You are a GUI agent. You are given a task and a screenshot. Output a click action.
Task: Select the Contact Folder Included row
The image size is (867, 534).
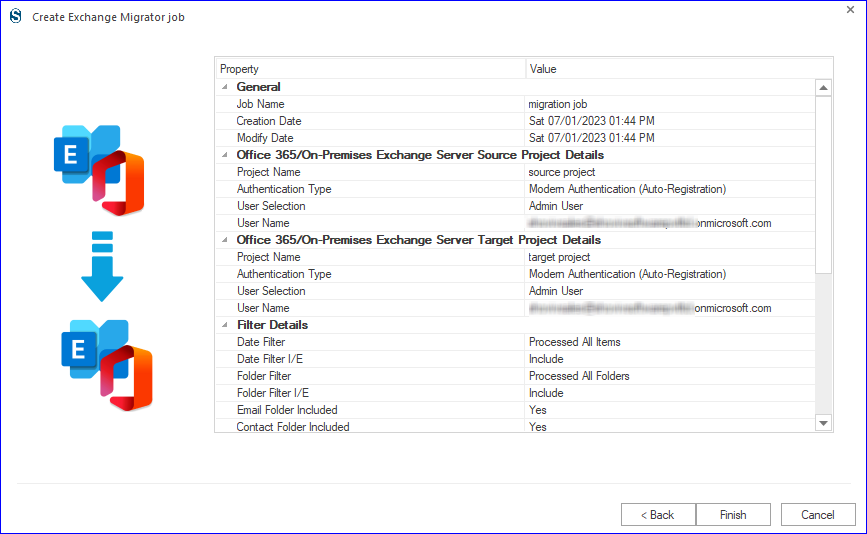point(515,427)
